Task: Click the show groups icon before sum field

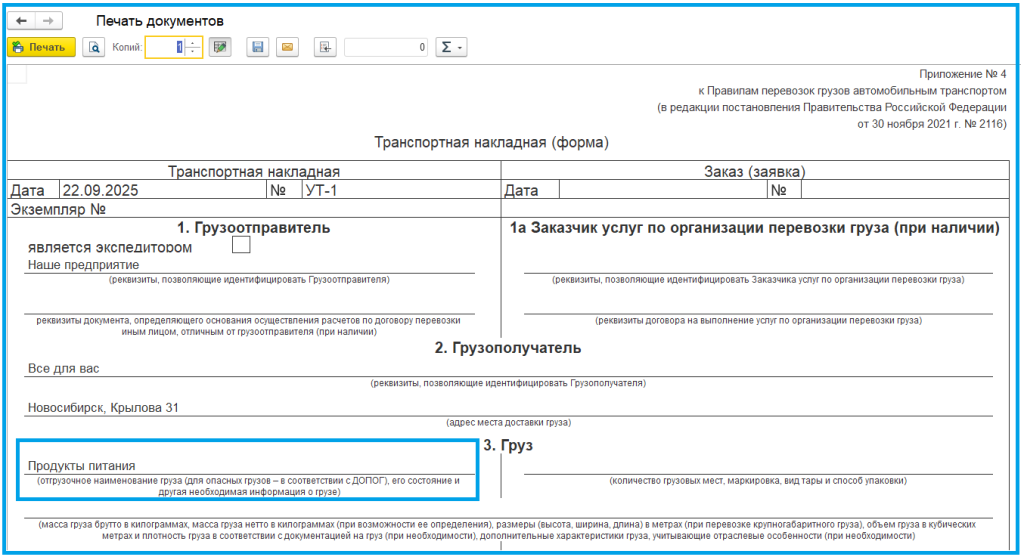Action: [324, 47]
